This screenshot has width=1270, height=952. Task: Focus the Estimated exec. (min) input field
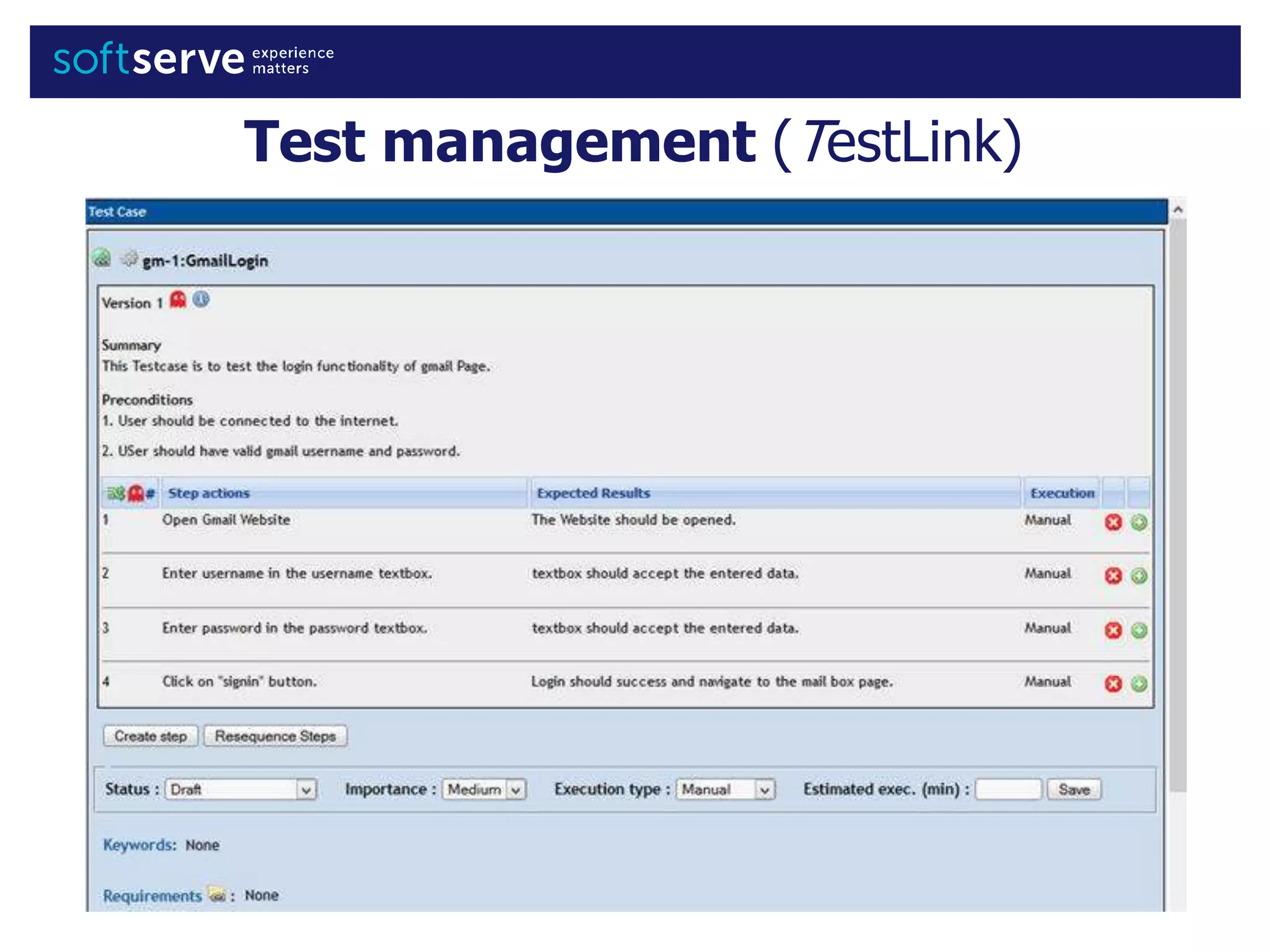tap(1008, 790)
